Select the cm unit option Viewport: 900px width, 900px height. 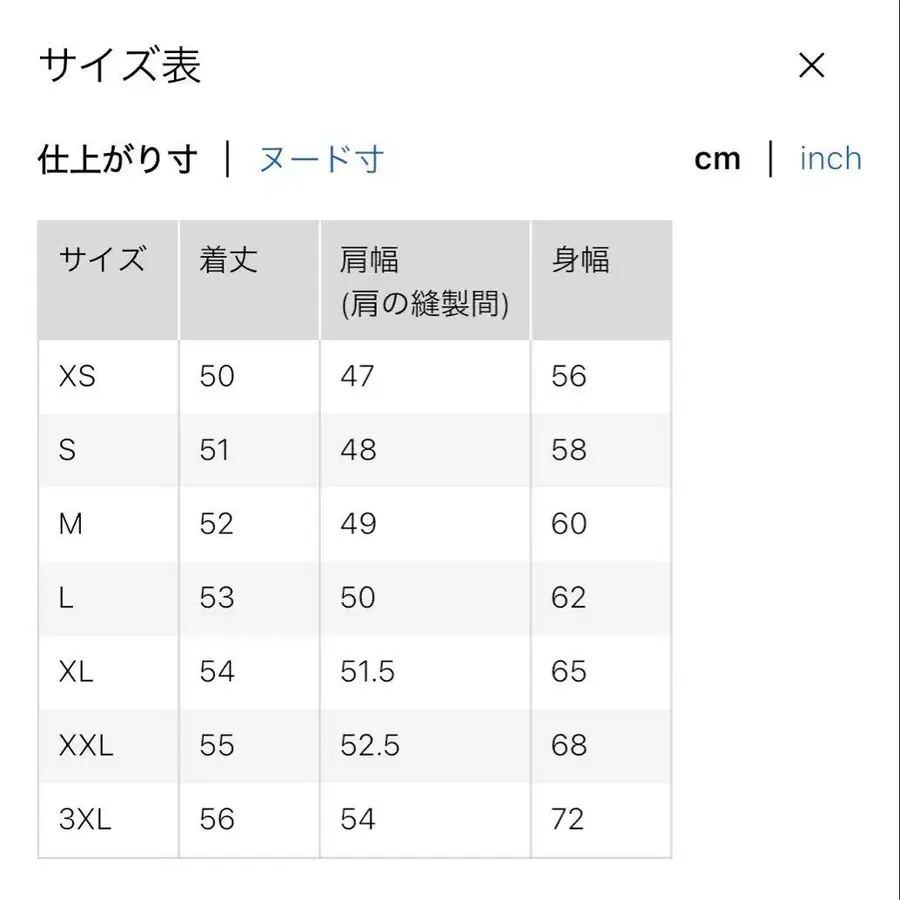tap(718, 158)
